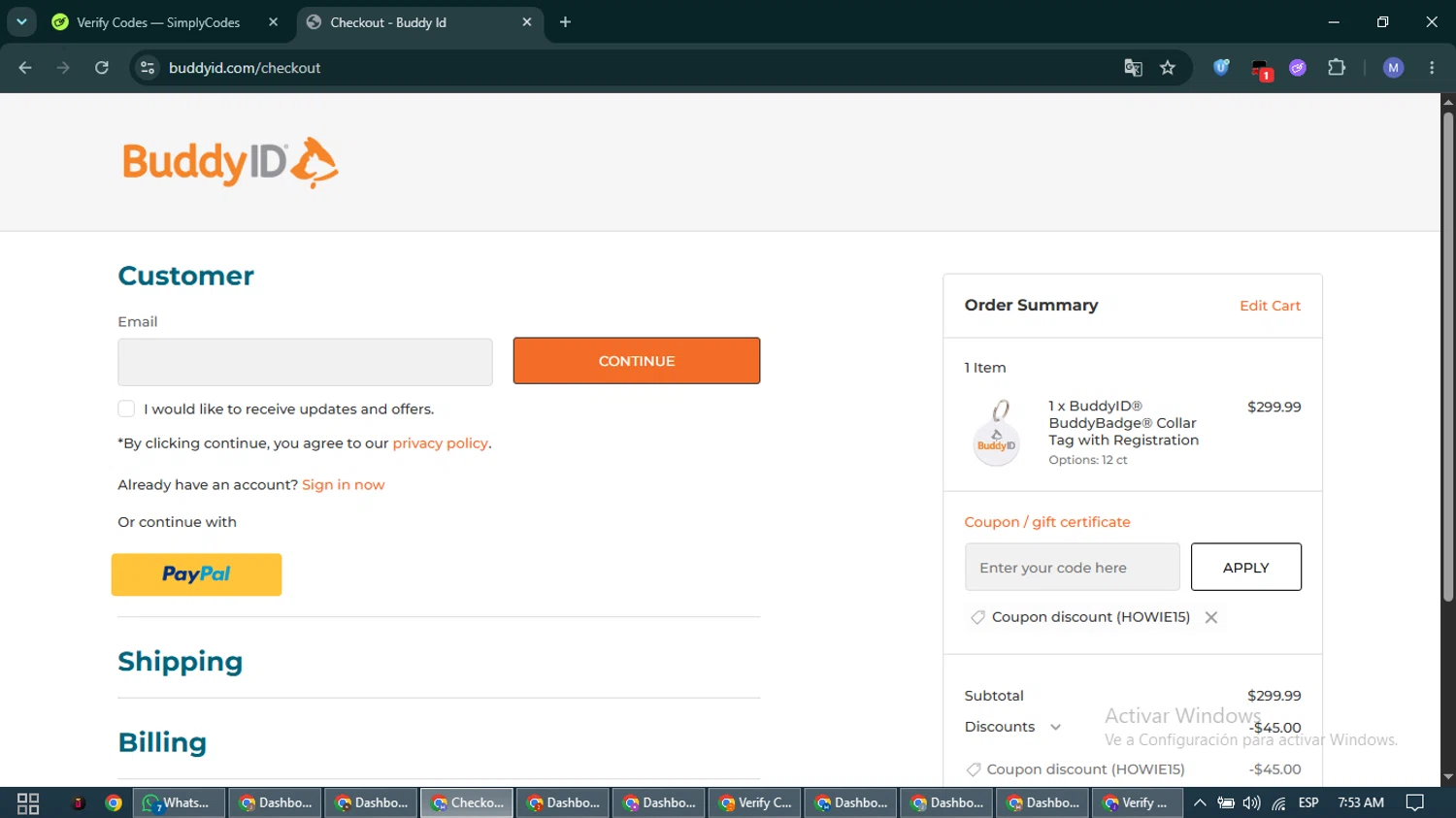Remove the HOWIE15 coupon discount
1456x818 pixels.
coord(1211,617)
